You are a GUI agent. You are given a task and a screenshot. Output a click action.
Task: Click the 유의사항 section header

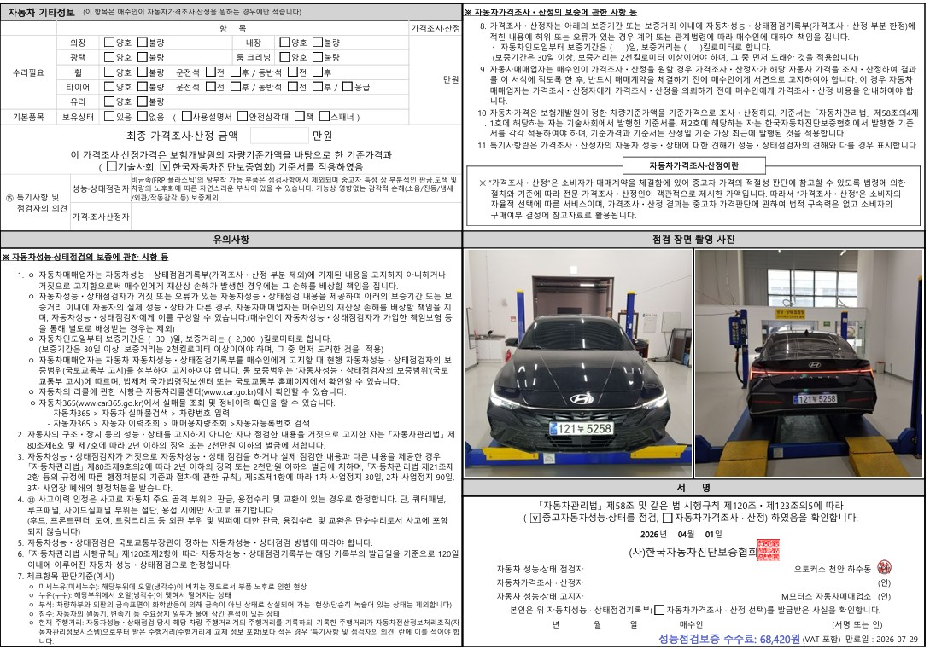coord(230,240)
